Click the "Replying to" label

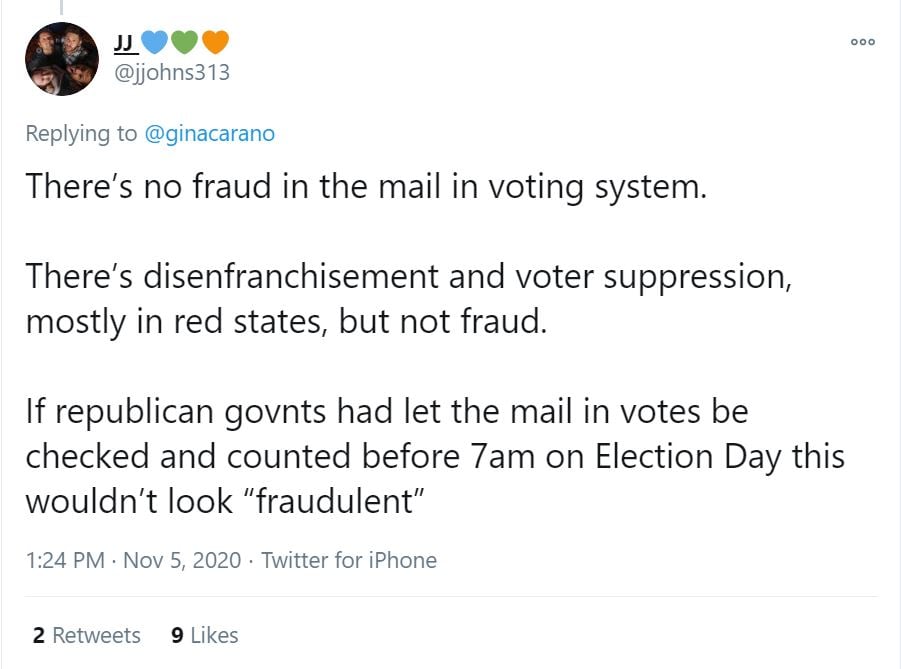click(82, 133)
